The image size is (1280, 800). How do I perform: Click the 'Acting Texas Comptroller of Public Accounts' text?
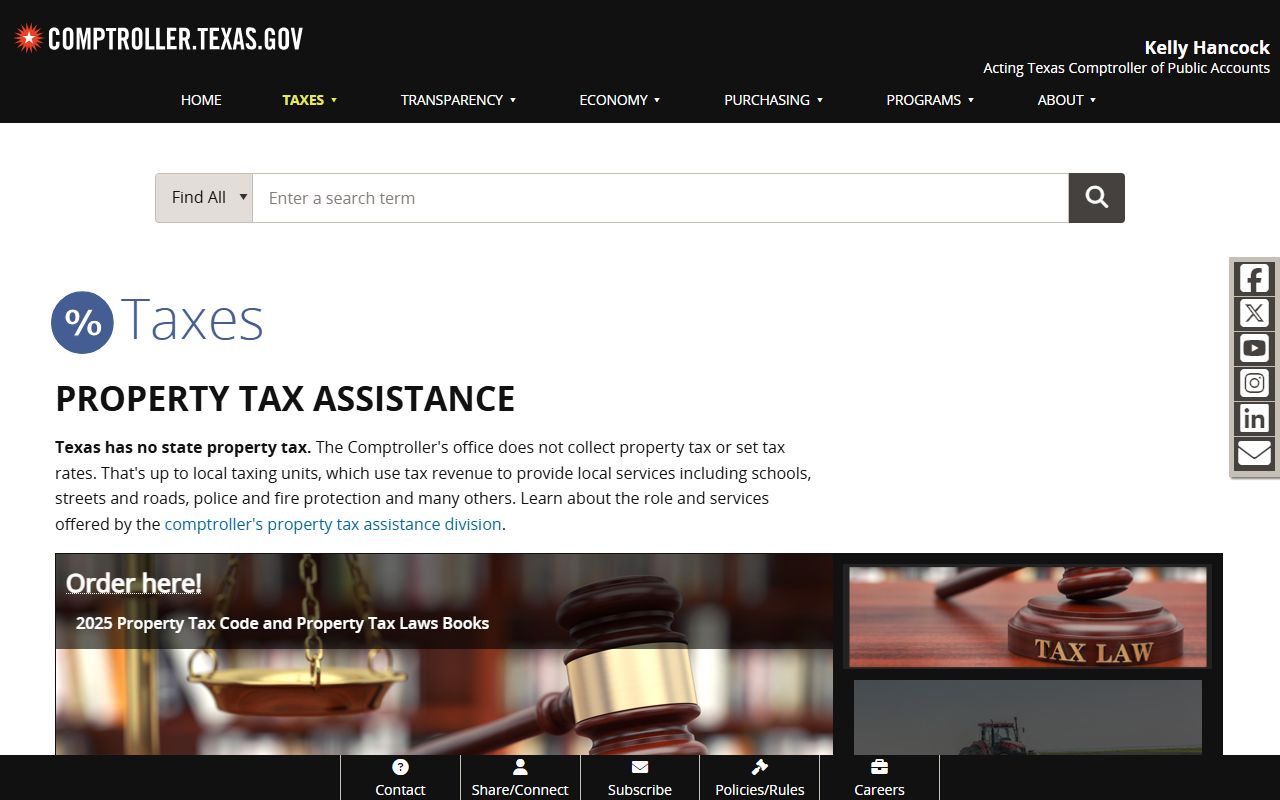(1126, 68)
